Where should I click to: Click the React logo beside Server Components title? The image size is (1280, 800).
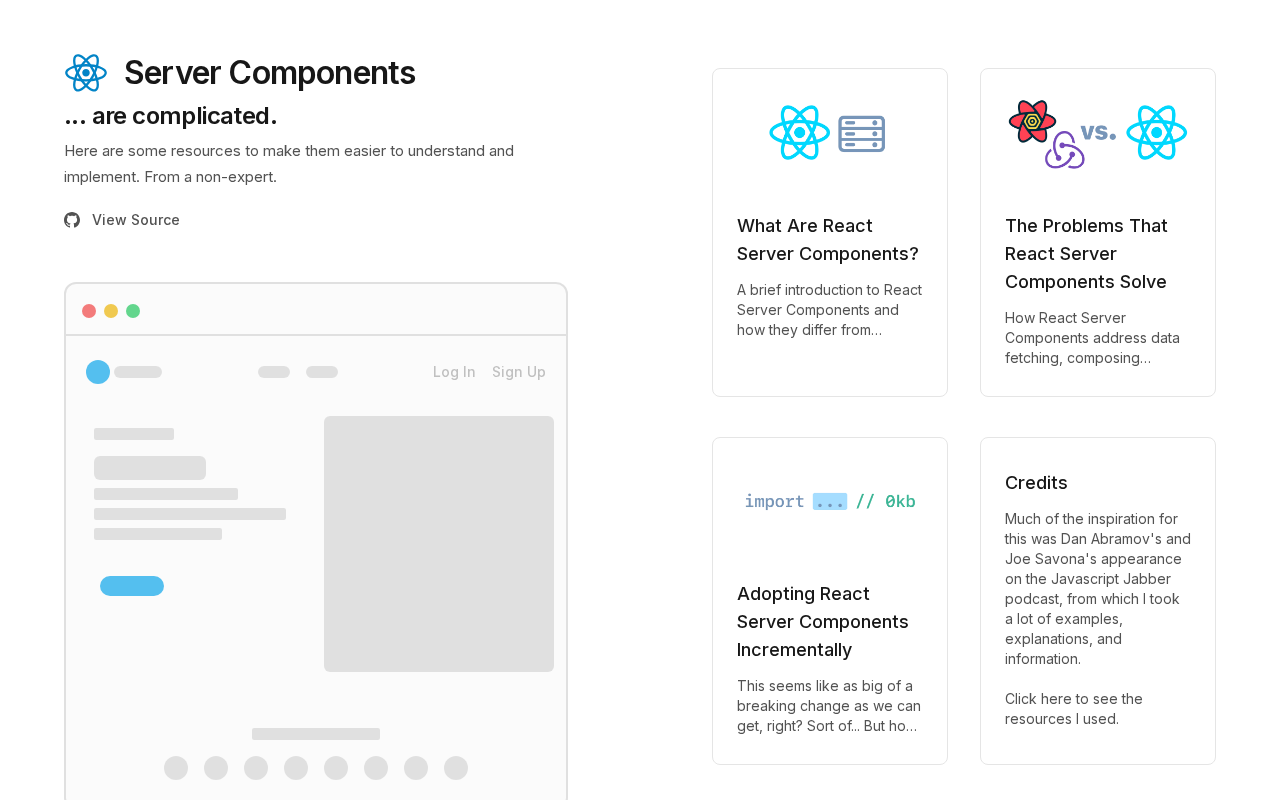point(86,73)
